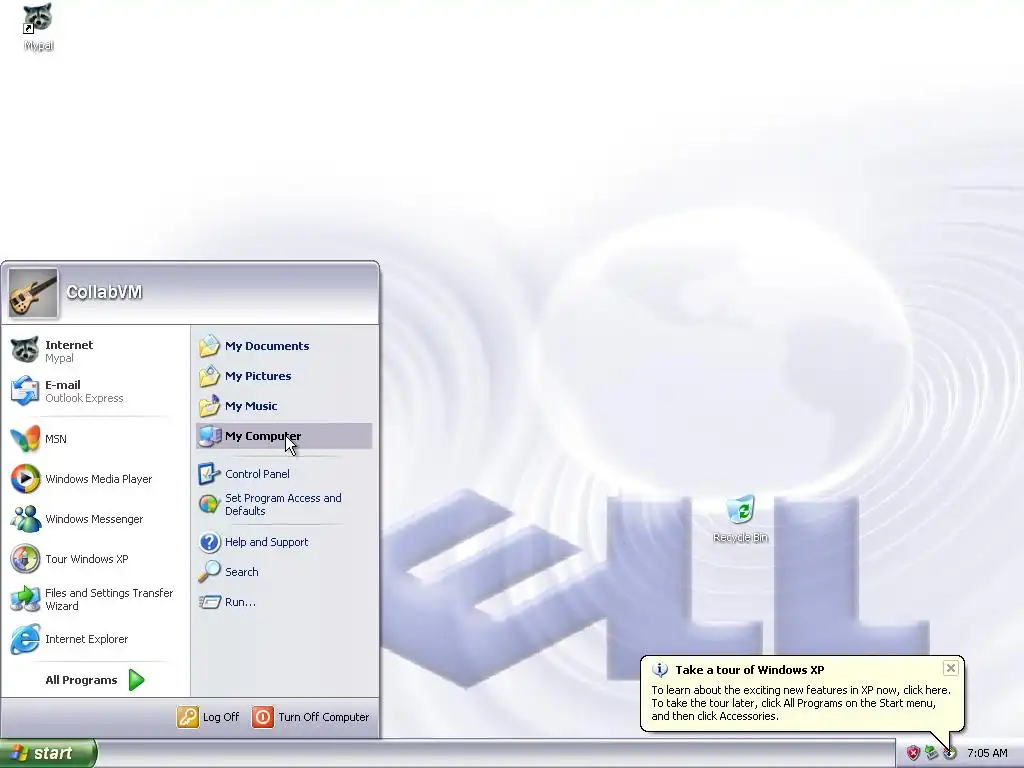The height and width of the screenshot is (768, 1024).
Task: Open the MSN butterfly icon
Action: tap(25, 439)
